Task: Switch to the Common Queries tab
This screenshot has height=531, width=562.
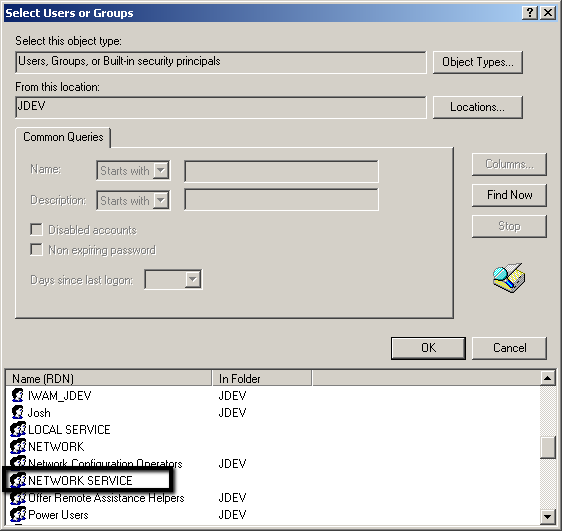Action: tap(63, 137)
